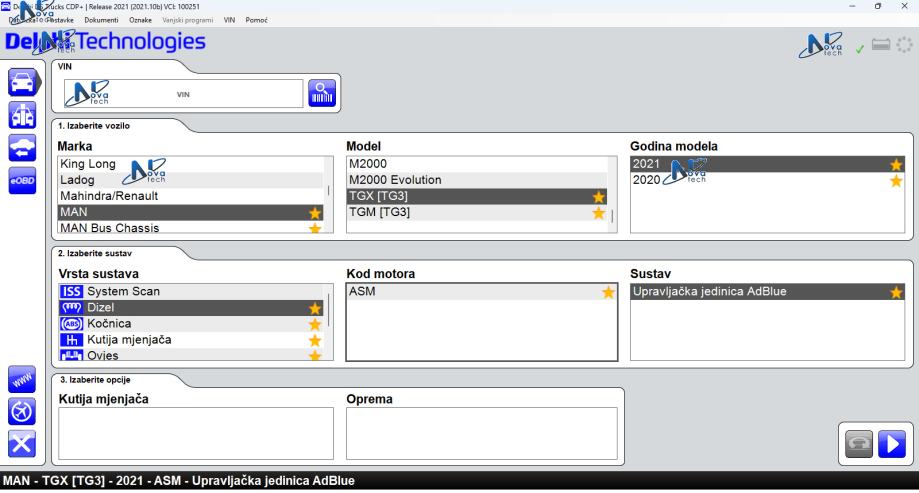Select MAN Bus Chassis brand
Viewport: 919px width, 493px height.
point(190,227)
